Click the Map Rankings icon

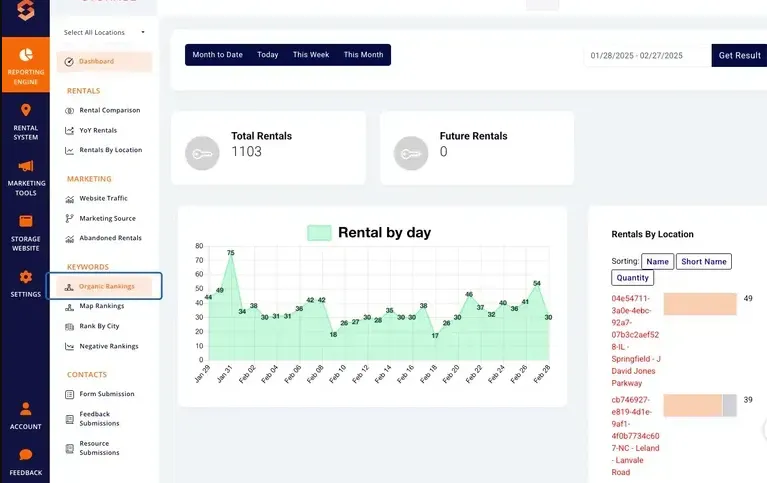69,307
